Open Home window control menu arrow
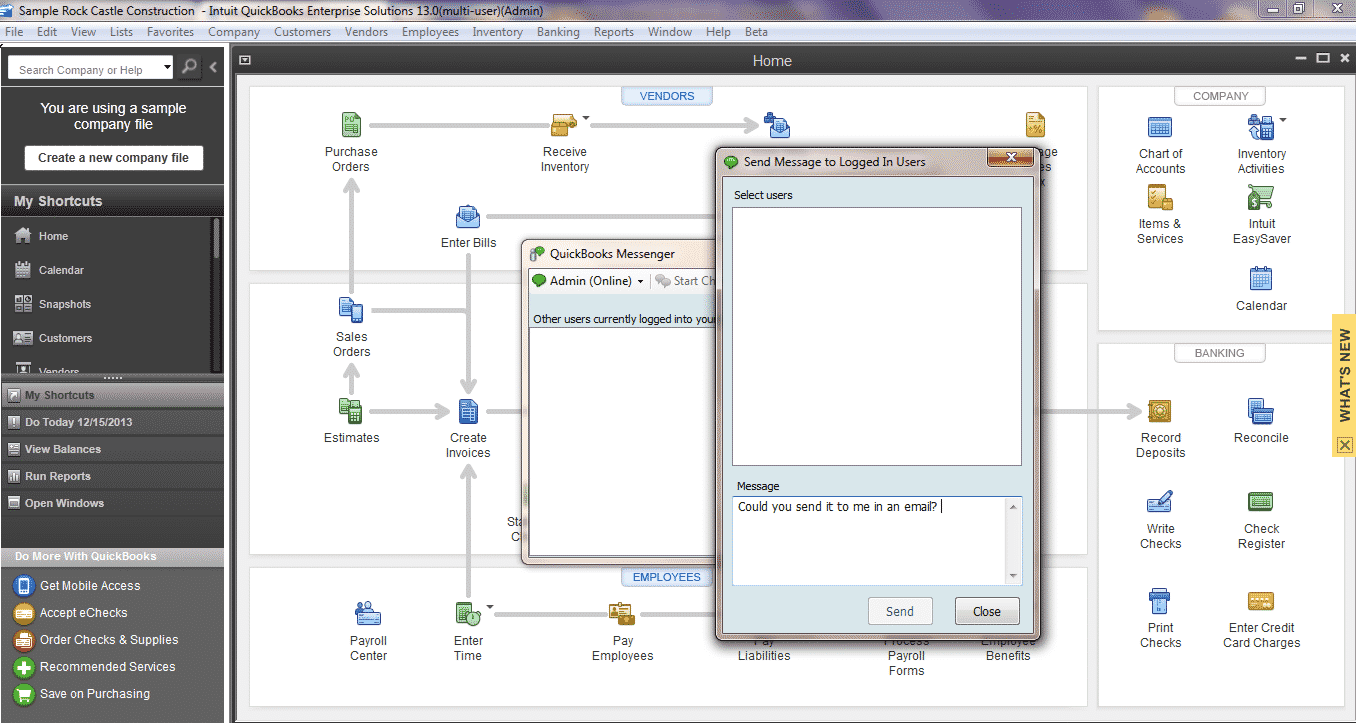Image resolution: width=1356 pixels, height=723 pixels. coord(246,60)
